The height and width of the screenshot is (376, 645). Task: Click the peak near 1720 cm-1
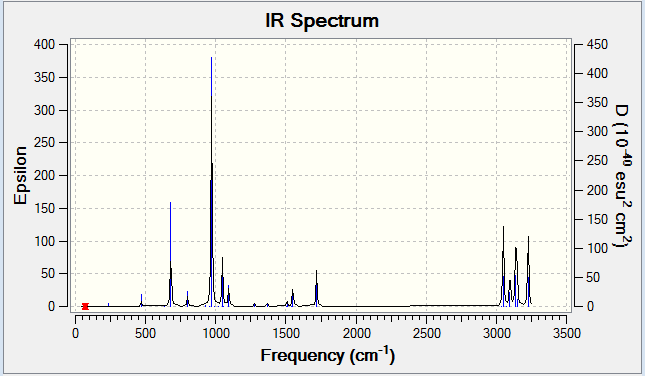(316, 288)
